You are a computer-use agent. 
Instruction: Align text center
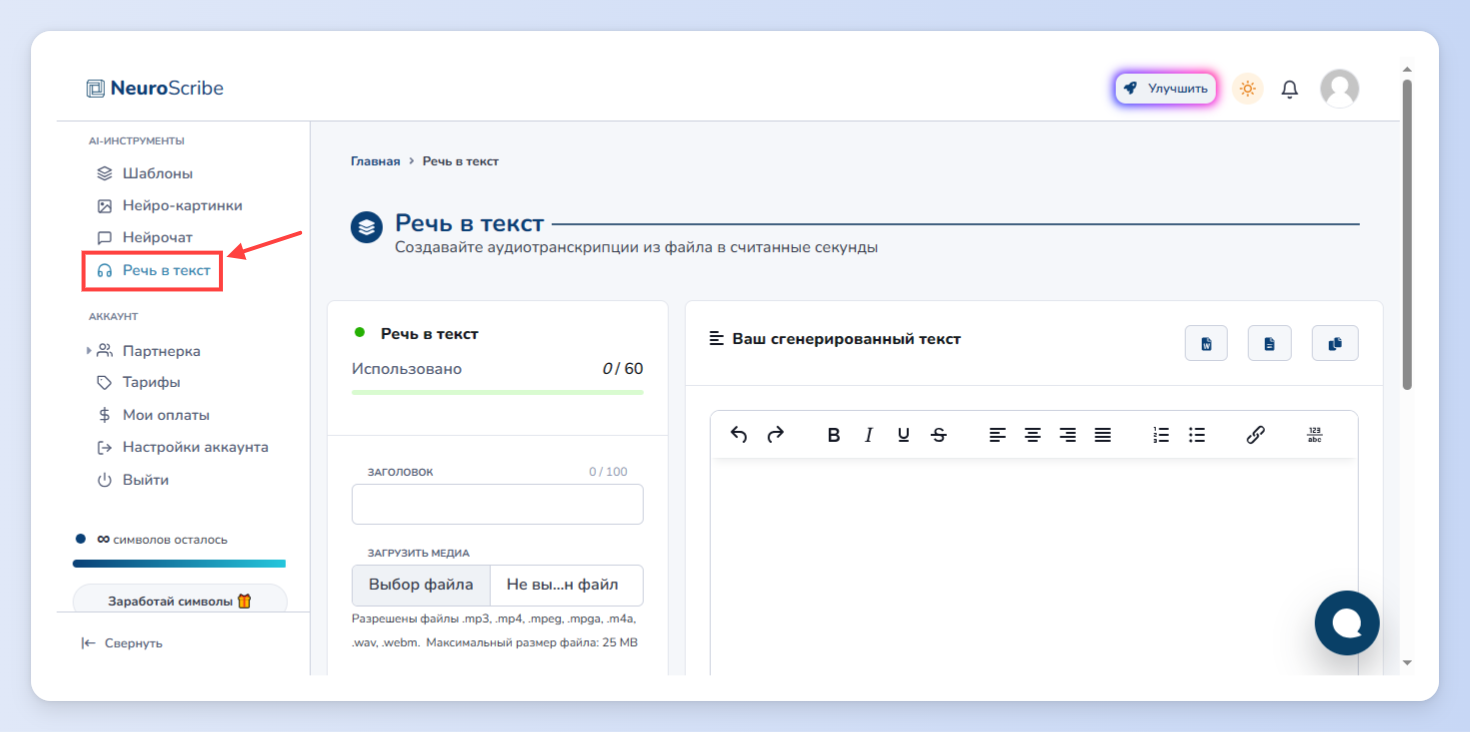pos(1032,435)
